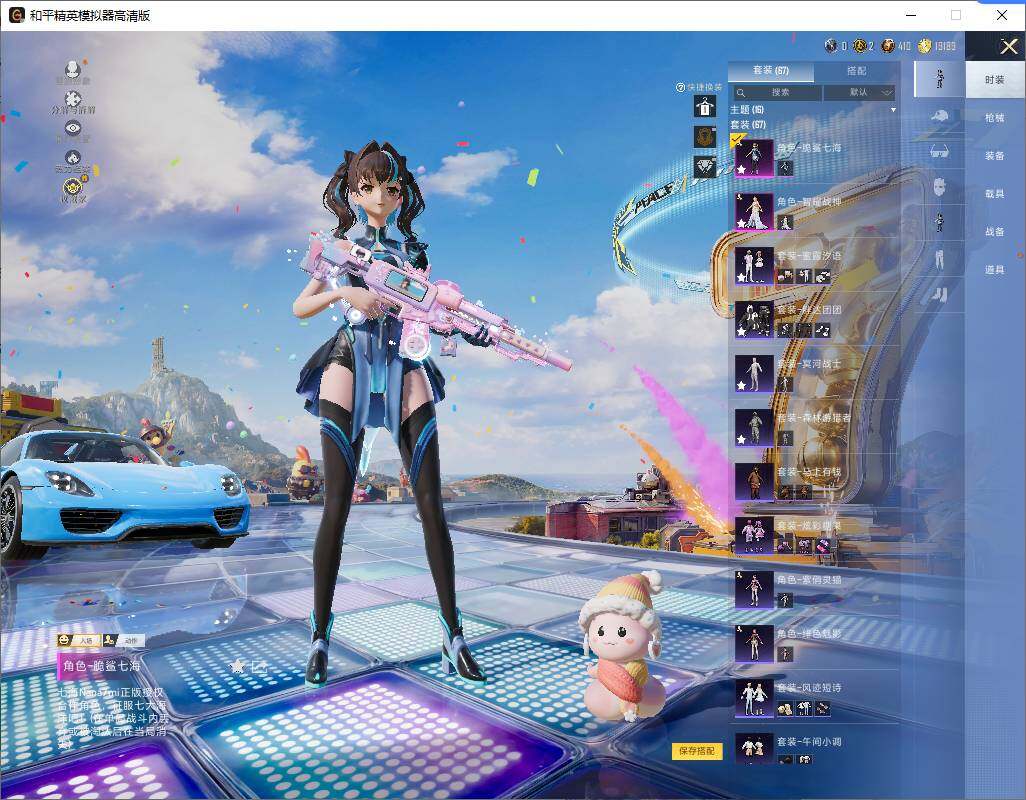Select 角色-智能战神 outfit thumbnail
This screenshot has width=1026, height=800.
pyautogui.click(x=754, y=211)
